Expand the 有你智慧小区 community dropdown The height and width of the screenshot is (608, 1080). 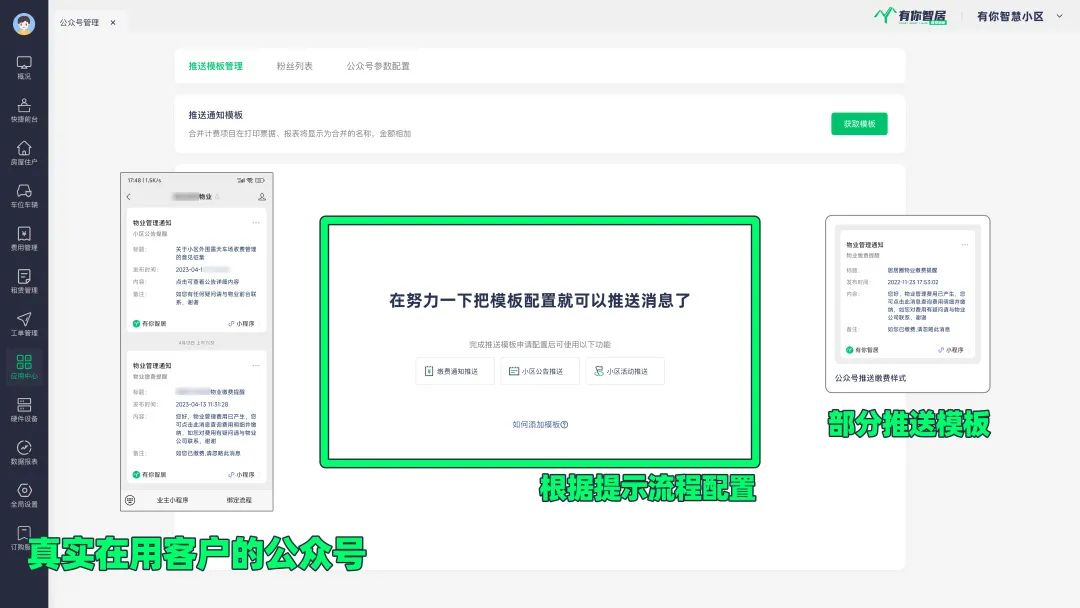click(x=1059, y=16)
